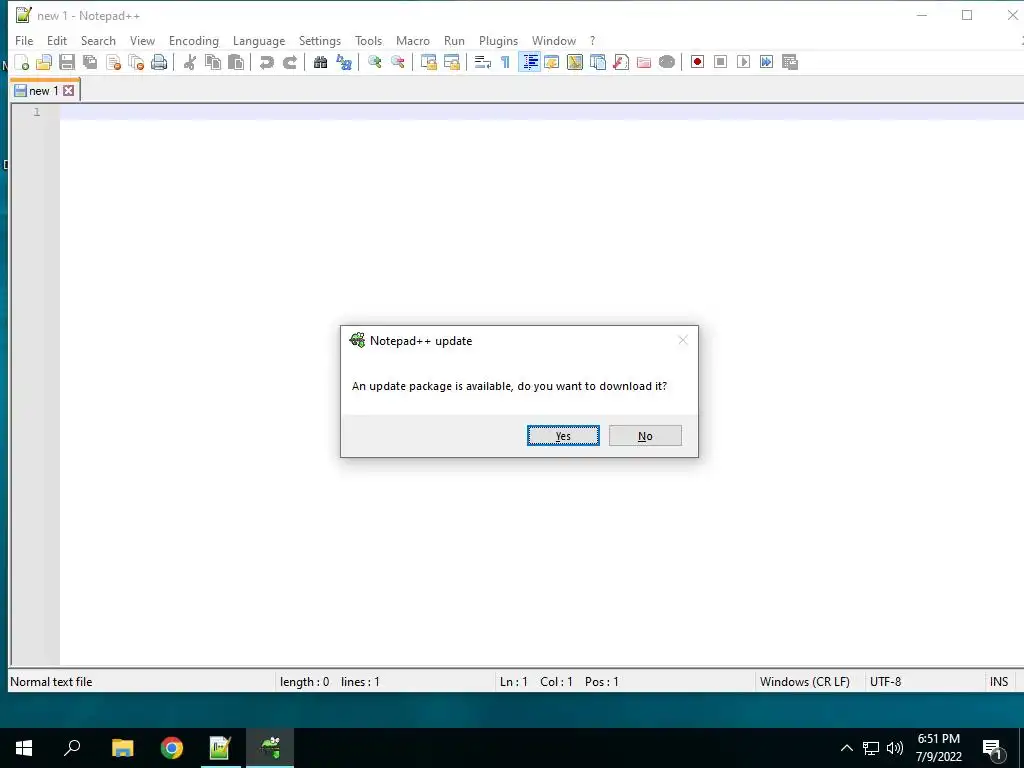This screenshot has height=768, width=1024.
Task: Run a macro multiple times icon
Action: click(x=766, y=62)
